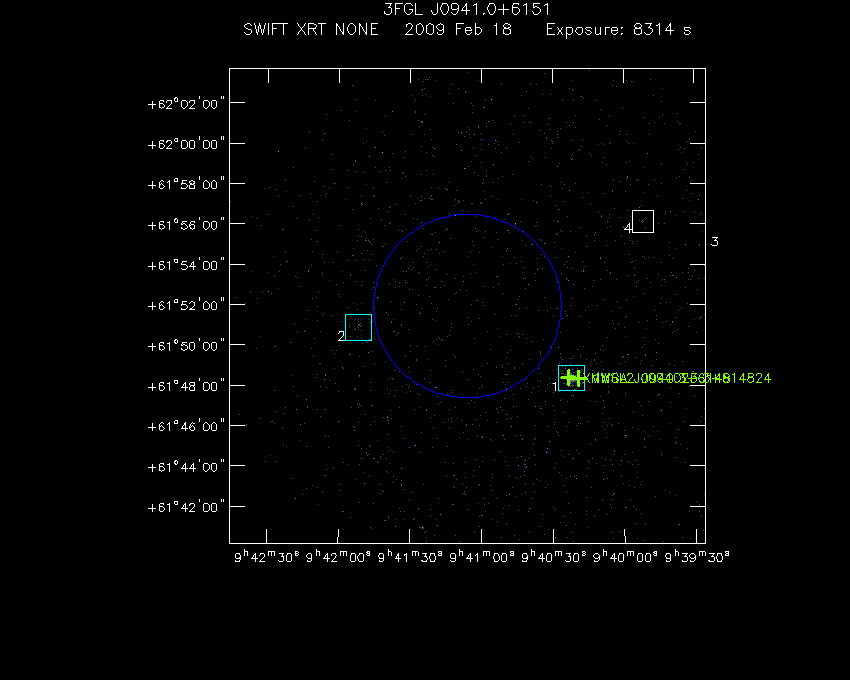Click the number 4 source label

point(628,228)
